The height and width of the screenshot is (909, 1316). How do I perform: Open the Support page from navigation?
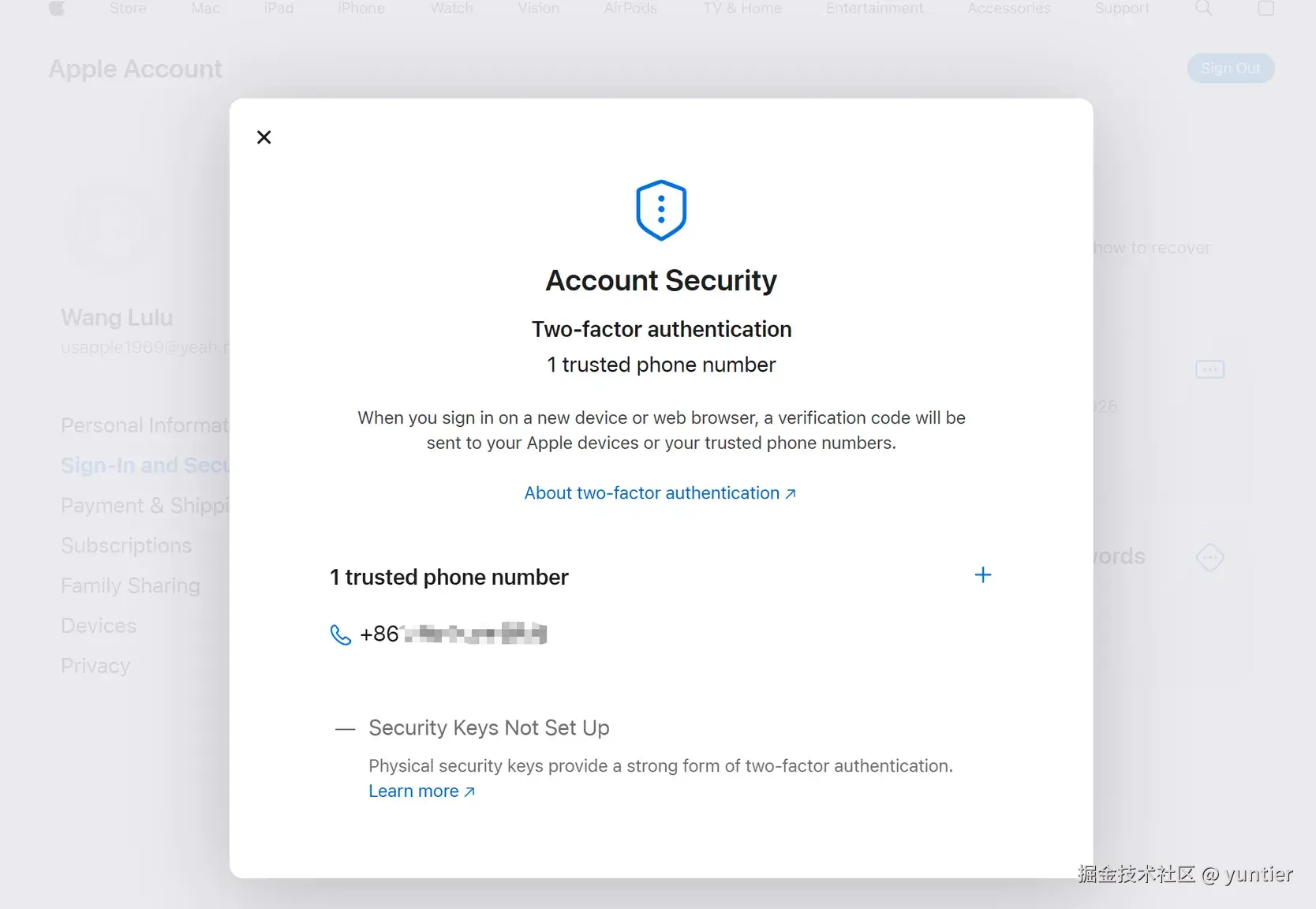[x=1121, y=9]
